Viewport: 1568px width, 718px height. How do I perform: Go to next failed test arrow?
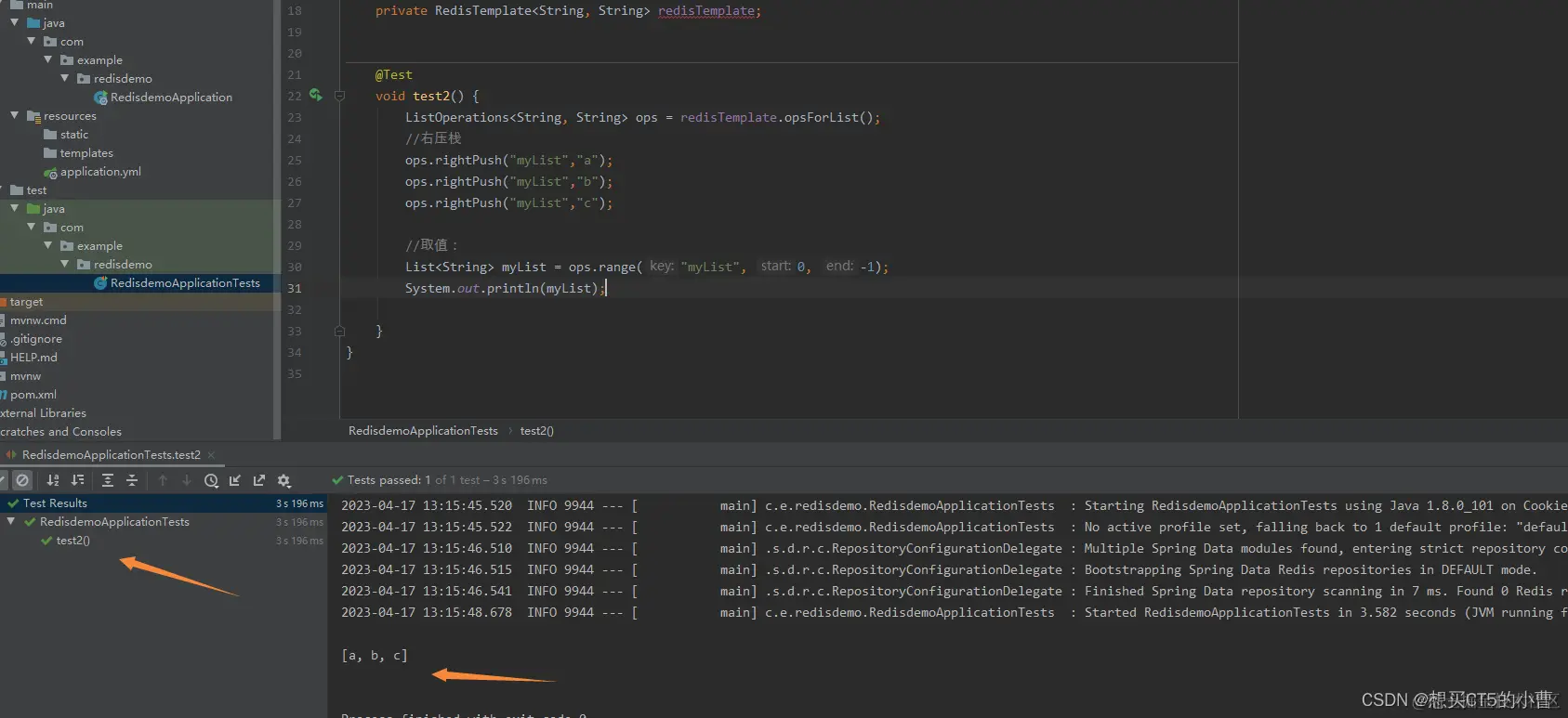tap(187, 480)
